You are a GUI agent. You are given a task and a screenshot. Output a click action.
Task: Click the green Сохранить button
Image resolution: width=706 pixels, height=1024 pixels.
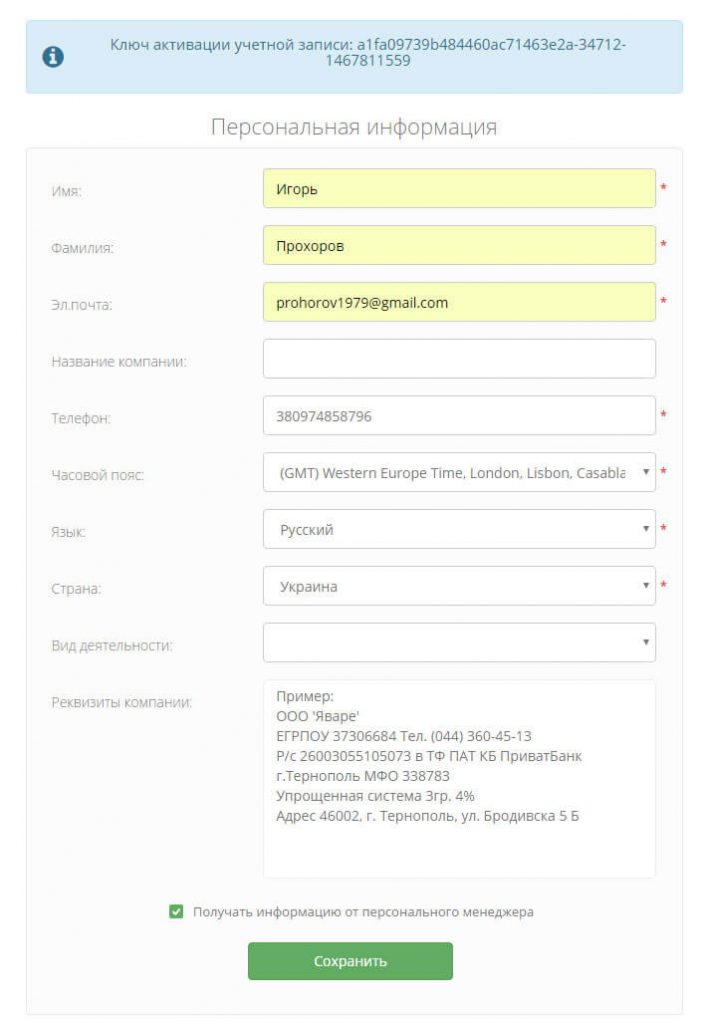350,961
